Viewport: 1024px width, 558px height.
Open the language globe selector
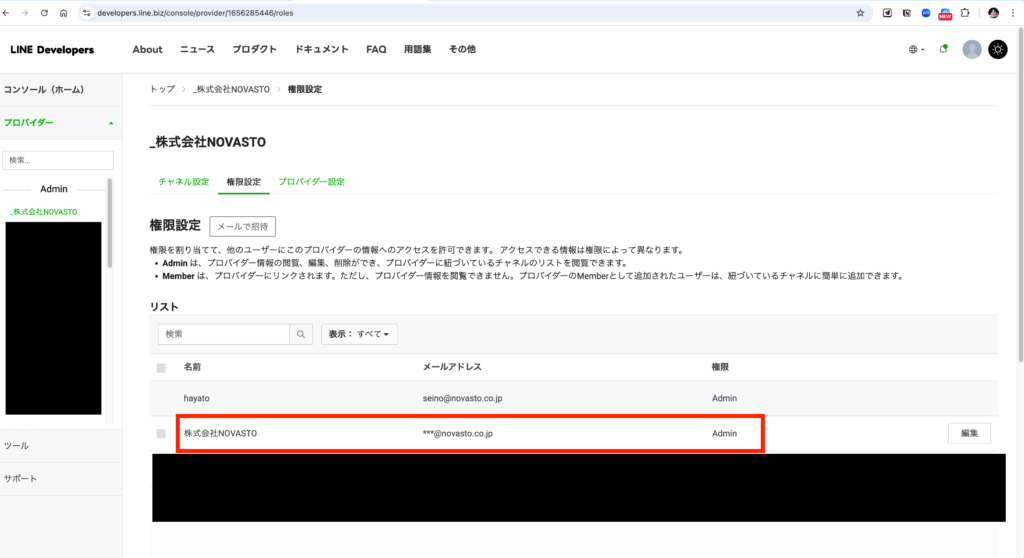(x=915, y=49)
